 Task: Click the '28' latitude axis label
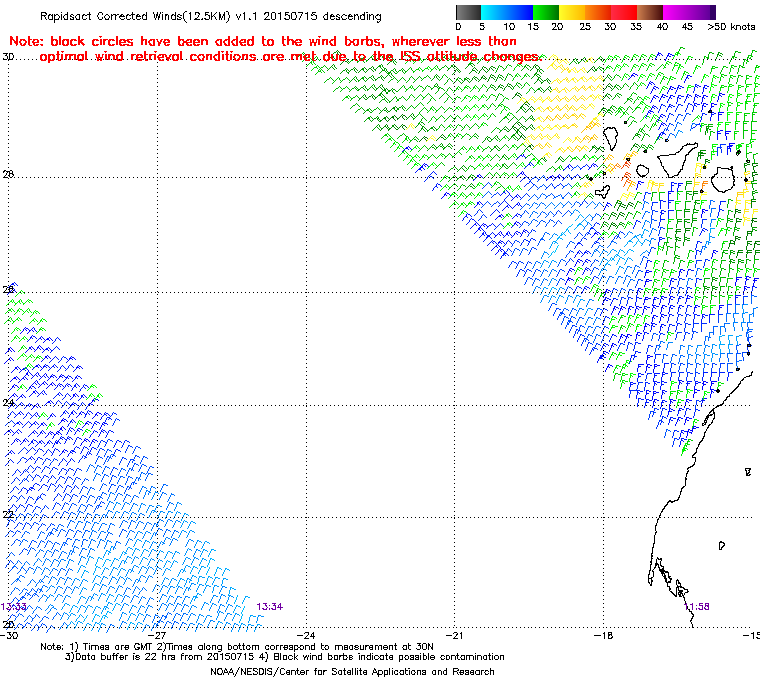tap(8, 174)
